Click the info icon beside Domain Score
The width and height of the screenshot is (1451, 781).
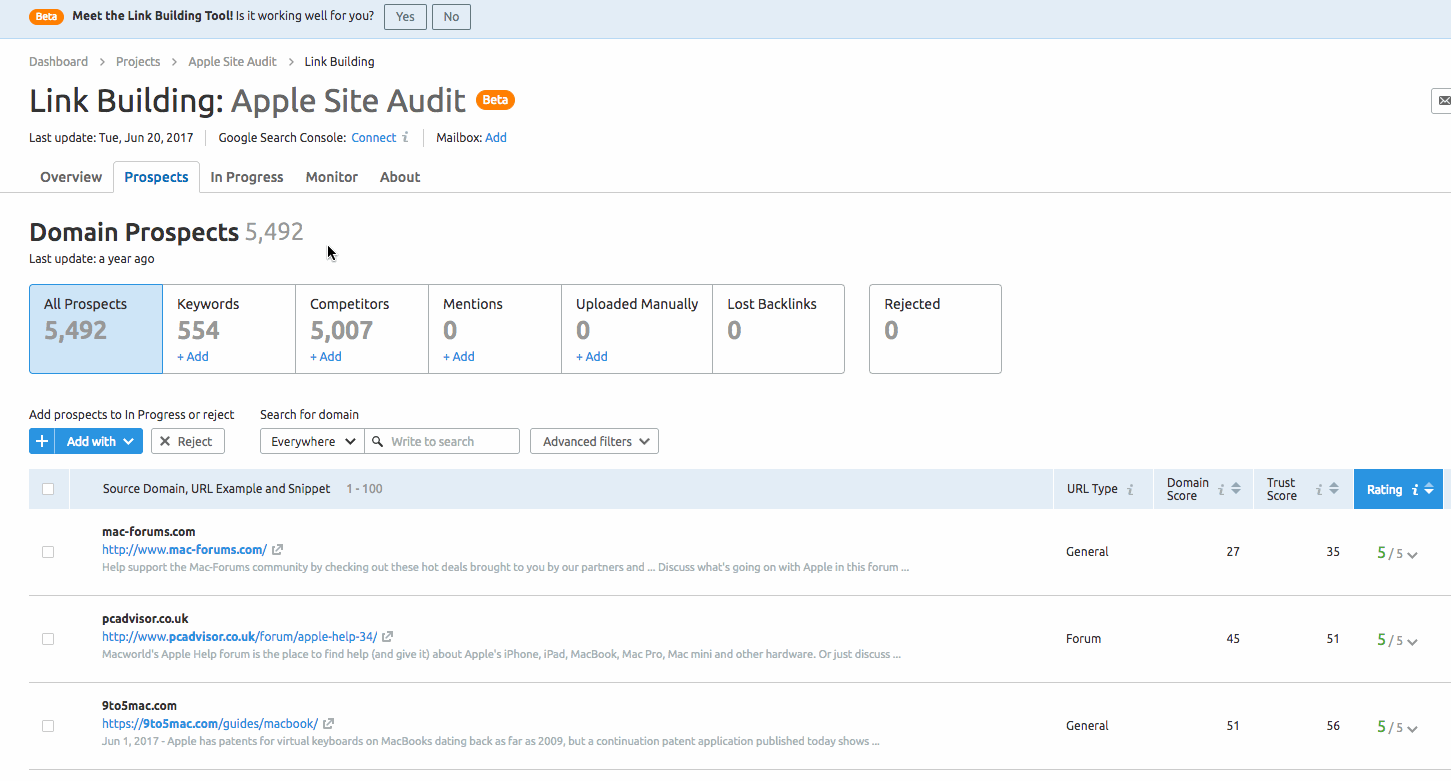(1222, 489)
